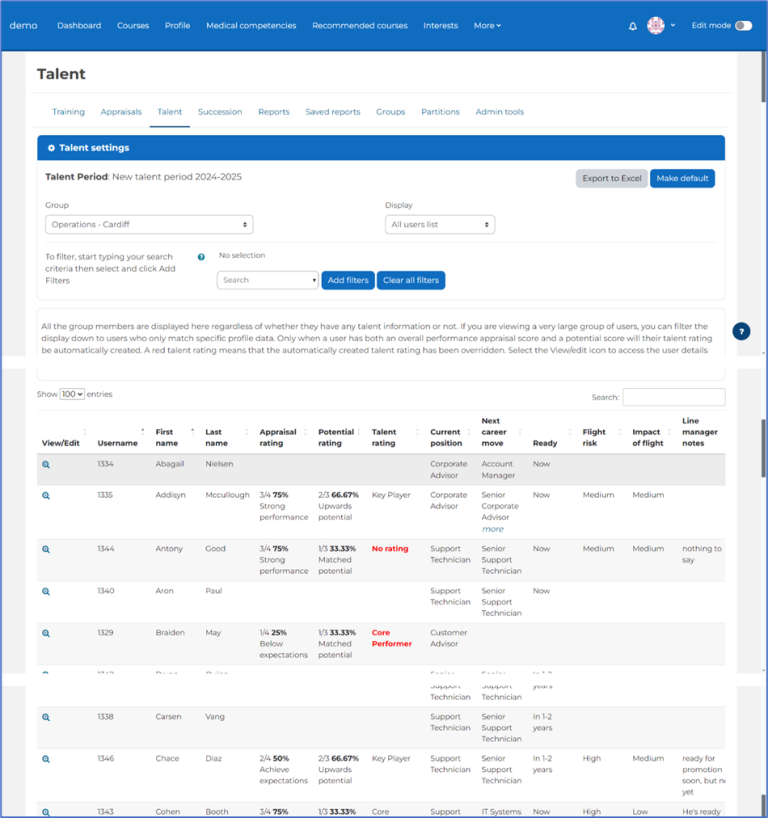768x818 pixels.
Task: Expand the user menu chevron
Action: pos(673,26)
